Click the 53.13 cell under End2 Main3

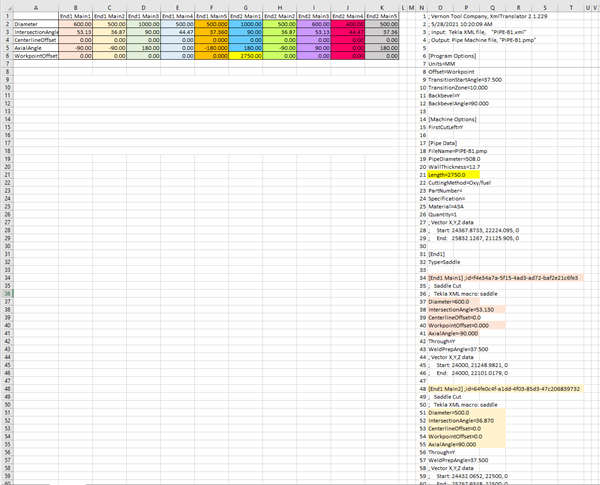(x=314, y=32)
